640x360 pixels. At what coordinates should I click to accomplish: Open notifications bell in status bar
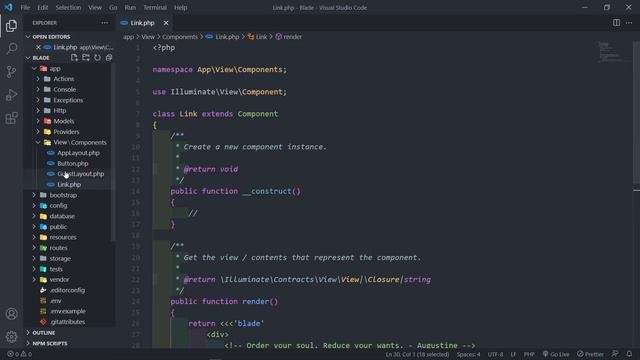[x=629, y=354]
